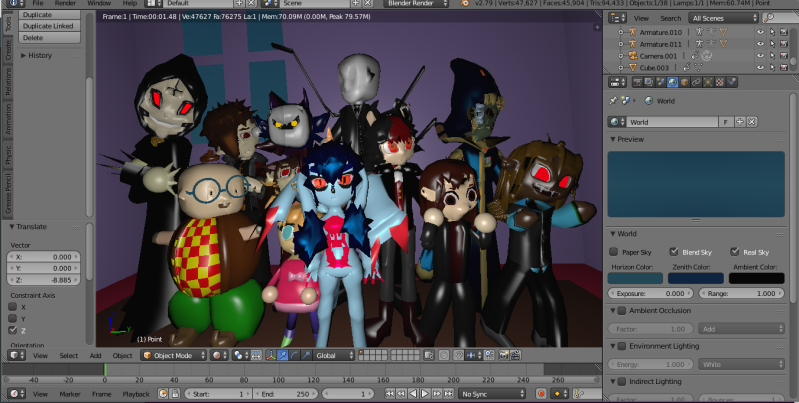Open the Physics properties tab
Viewport: 799px width, 403px height.
732,82
